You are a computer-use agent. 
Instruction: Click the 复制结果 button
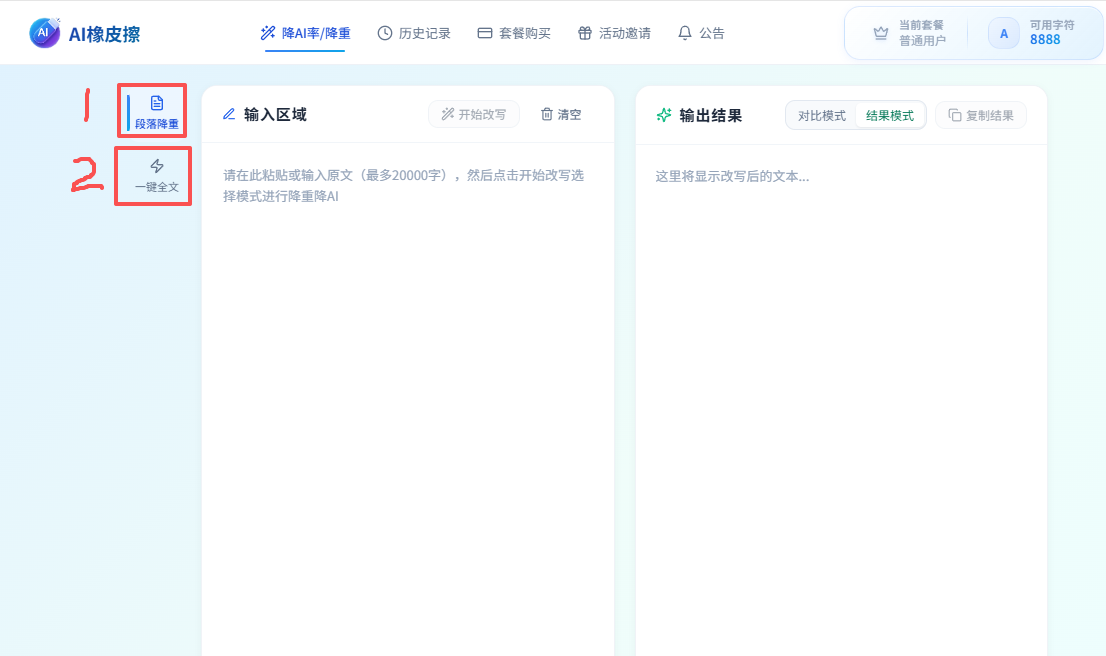click(x=980, y=116)
